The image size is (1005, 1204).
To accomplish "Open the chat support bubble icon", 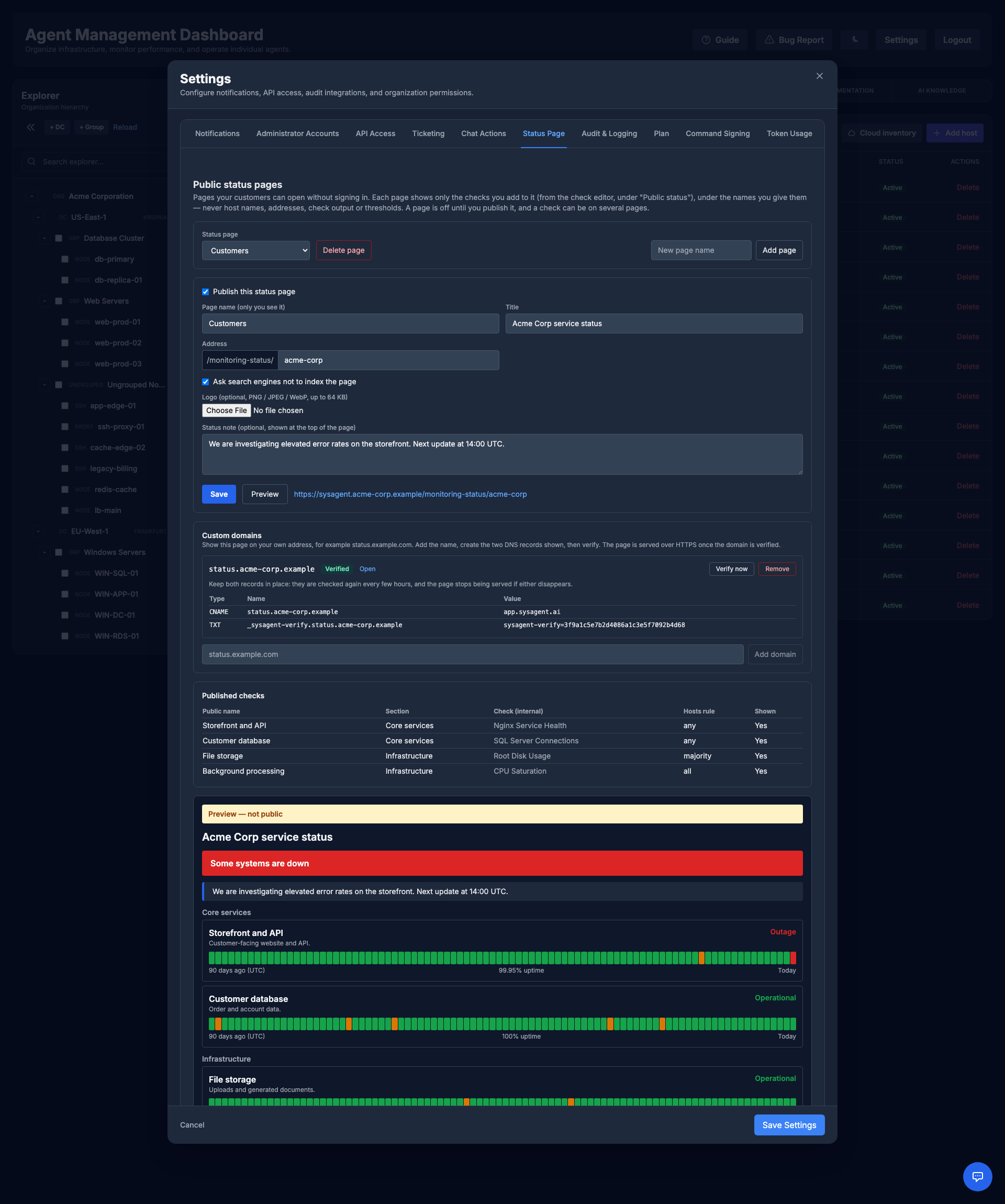I will click(x=977, y=1176).
